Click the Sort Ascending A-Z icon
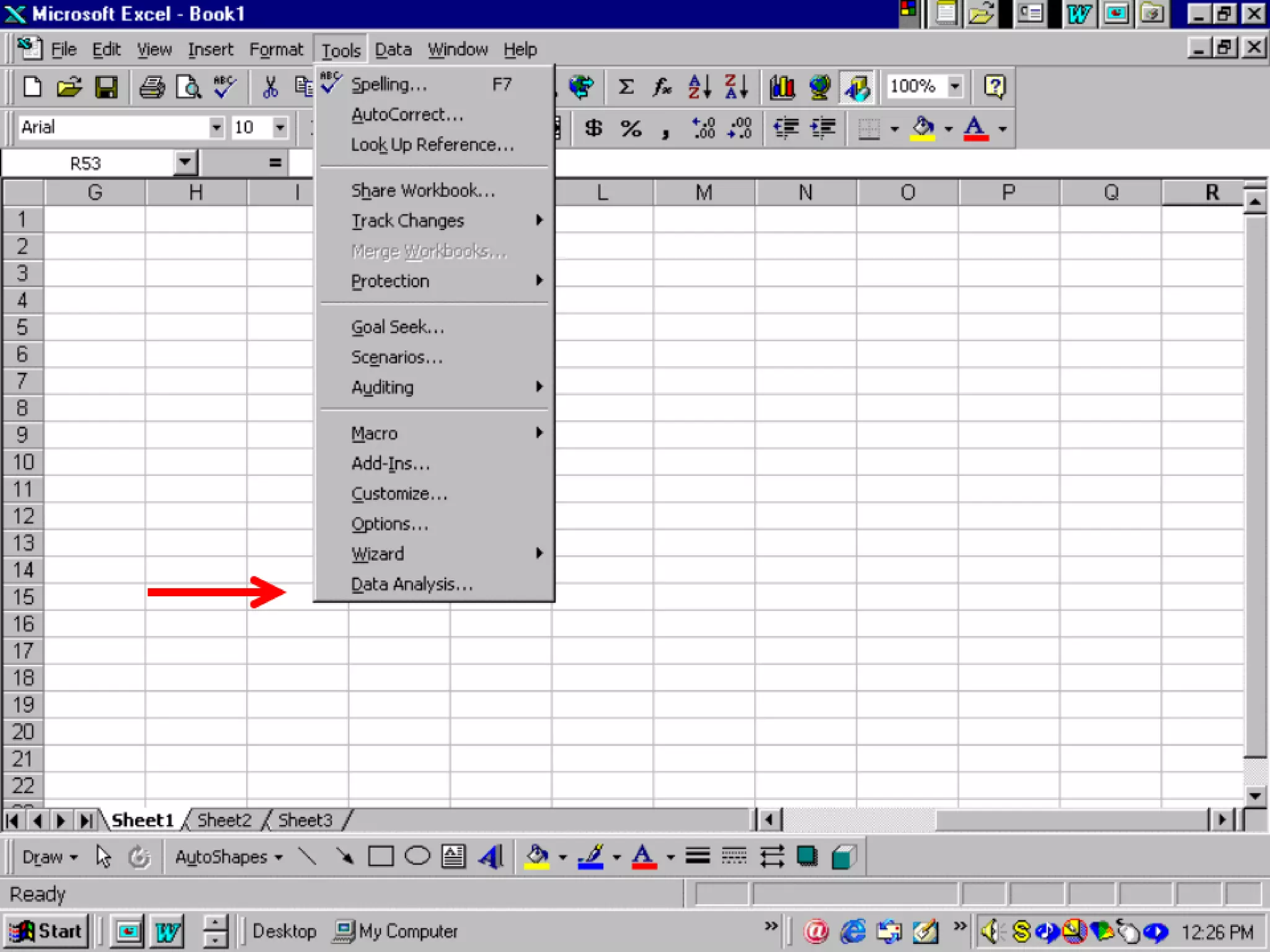 tap(700, 87)
